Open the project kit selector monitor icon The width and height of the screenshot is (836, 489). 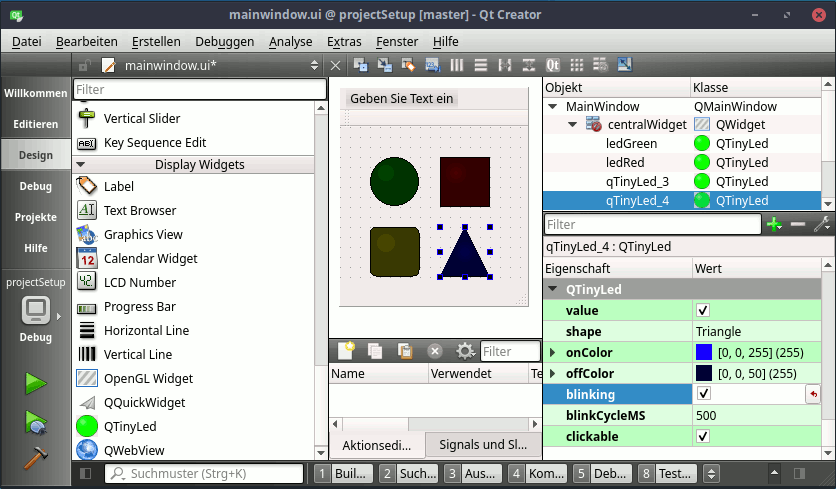click(x=36, y=310)
